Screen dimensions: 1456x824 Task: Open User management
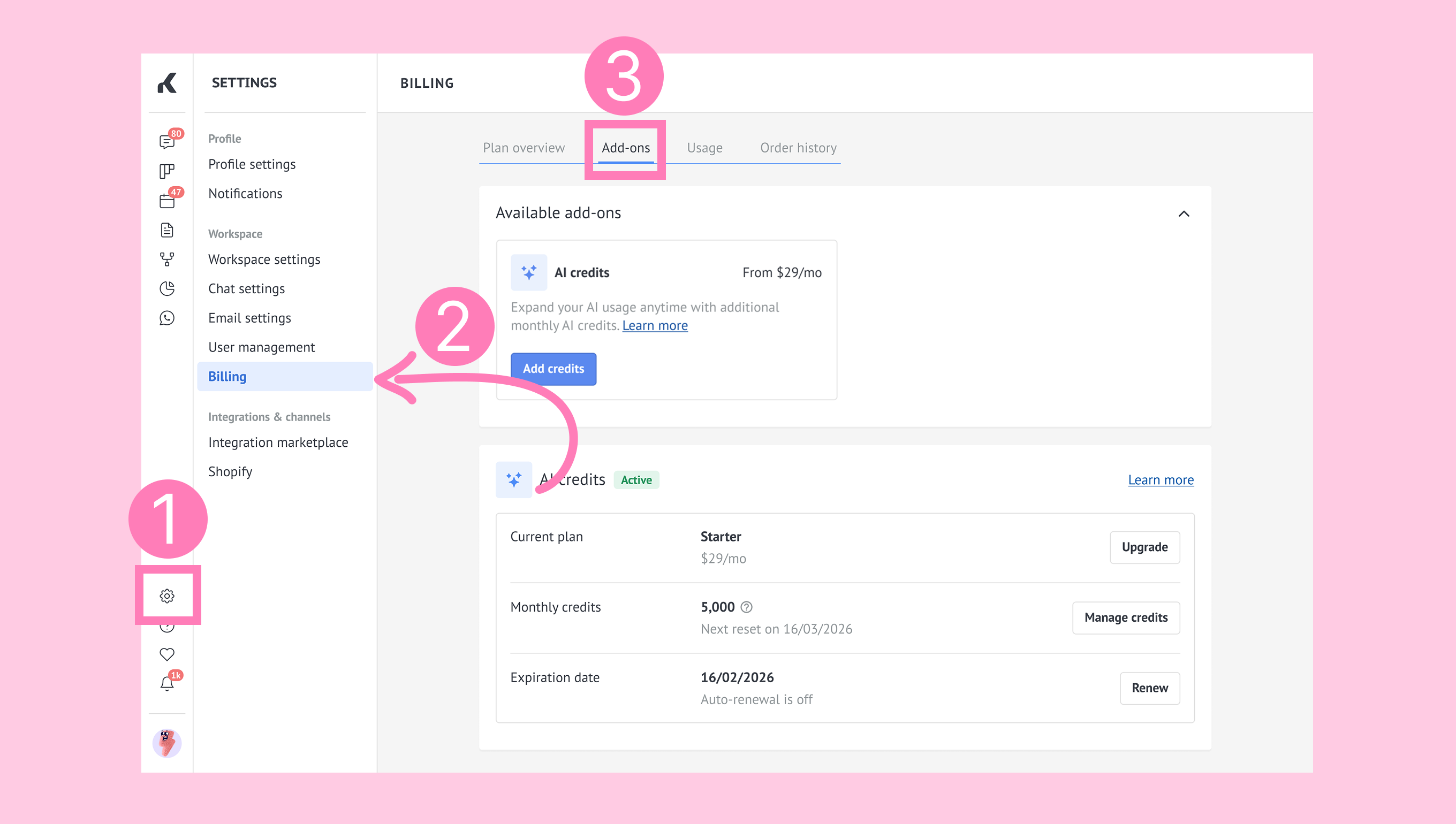(261, 347)
